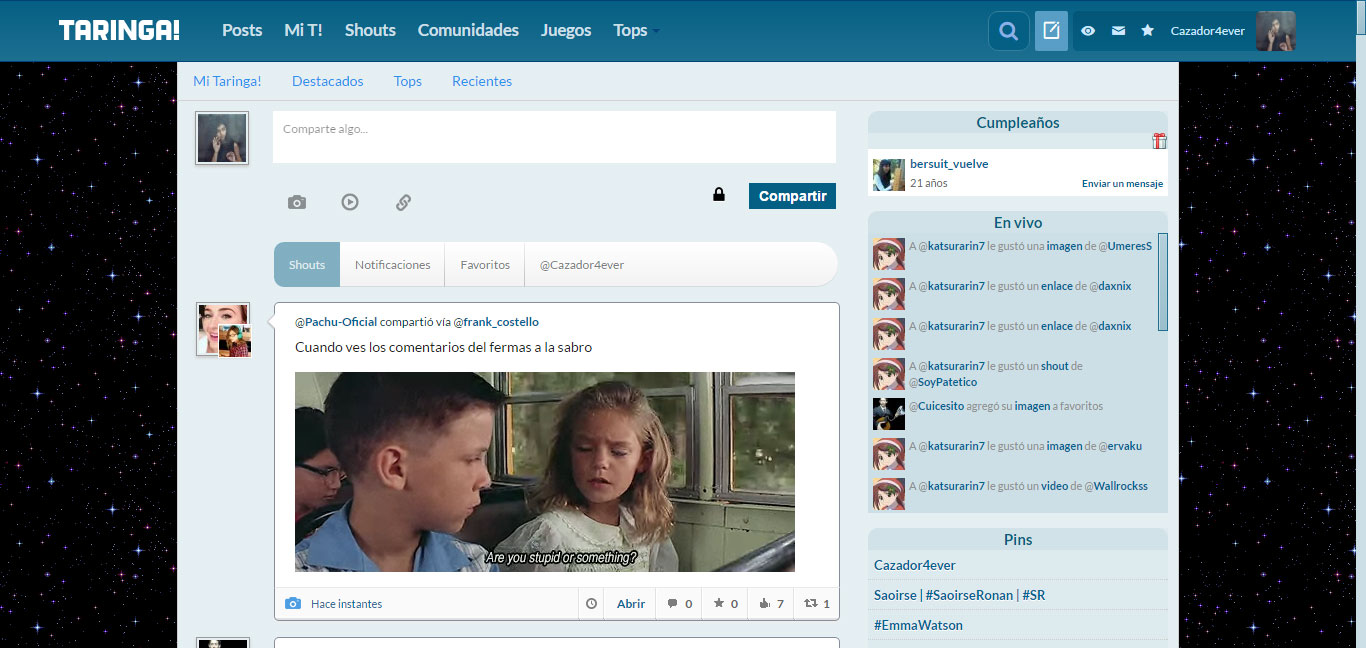Image resolution: width=1366 pixels, height=648 pixels.
Task: Switch to the Notificaciones tab
Action: pyautogui.click(x=392, y=265)
